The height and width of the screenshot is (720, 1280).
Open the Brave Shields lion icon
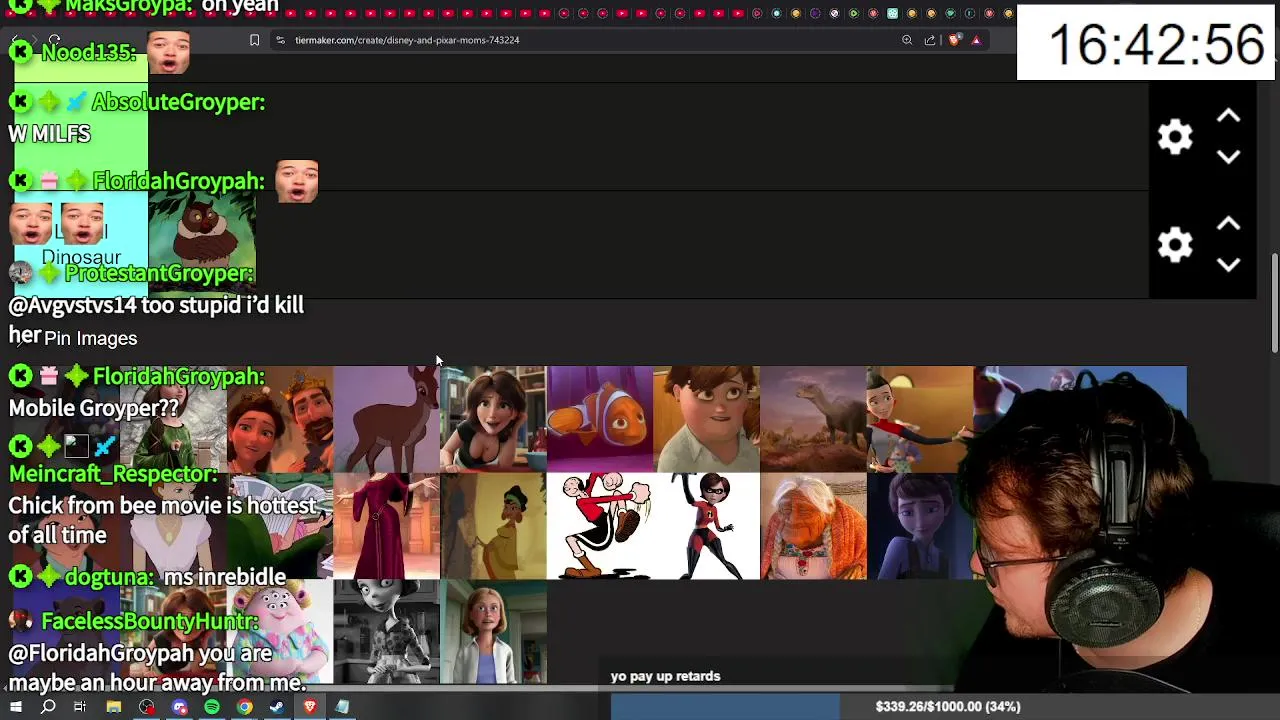953,40
